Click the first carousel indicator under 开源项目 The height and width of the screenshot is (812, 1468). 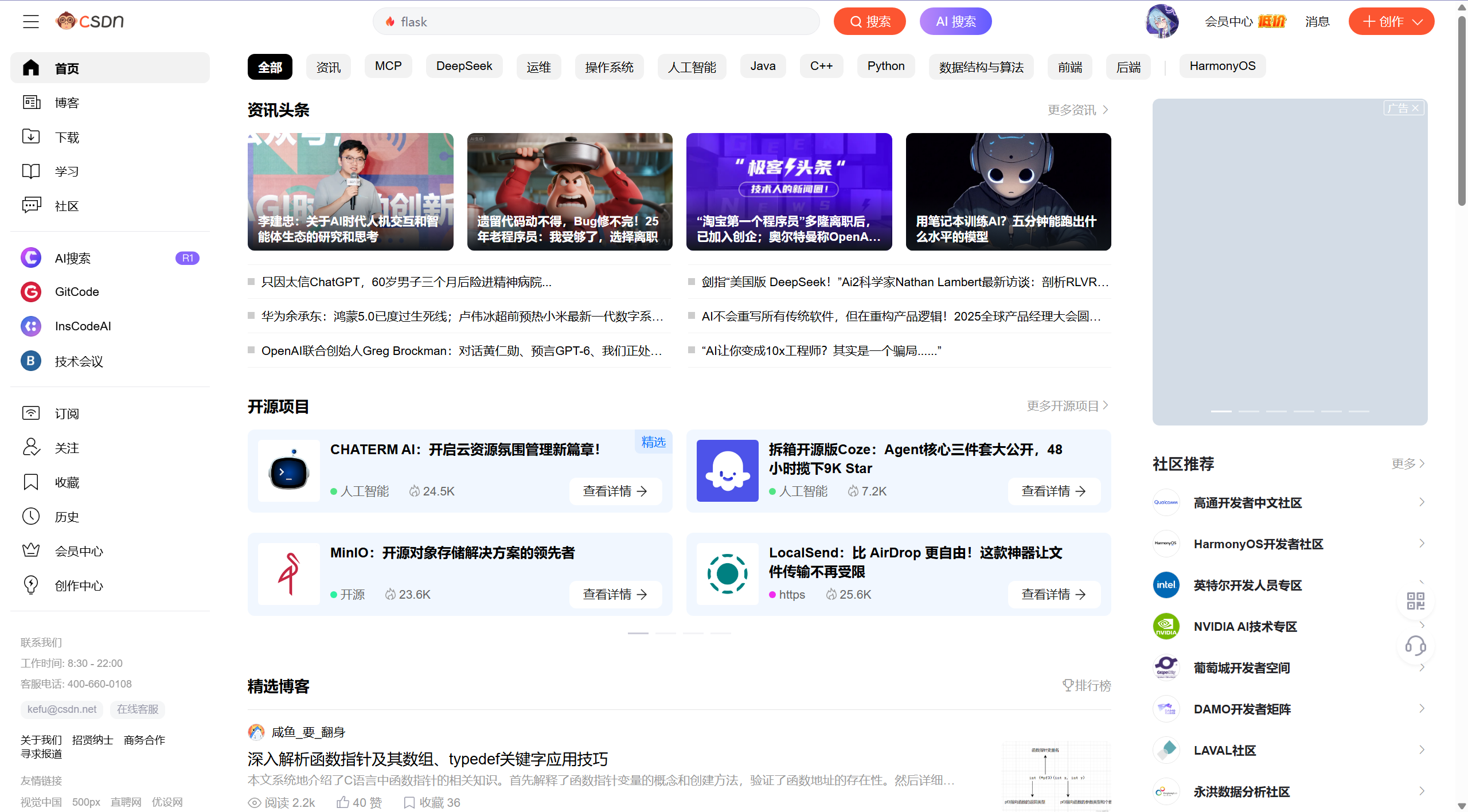[x=638, y=633]
